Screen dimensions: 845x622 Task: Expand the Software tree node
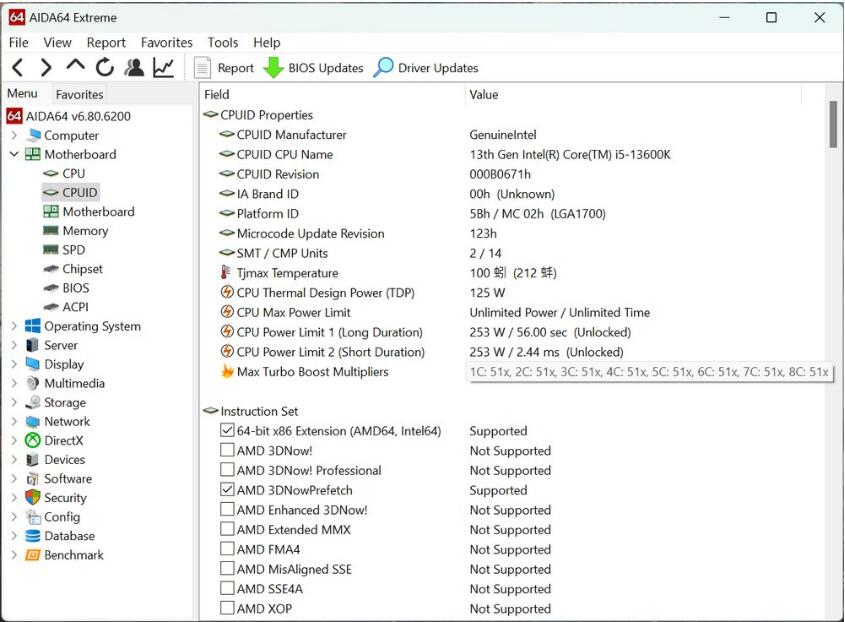14,479
